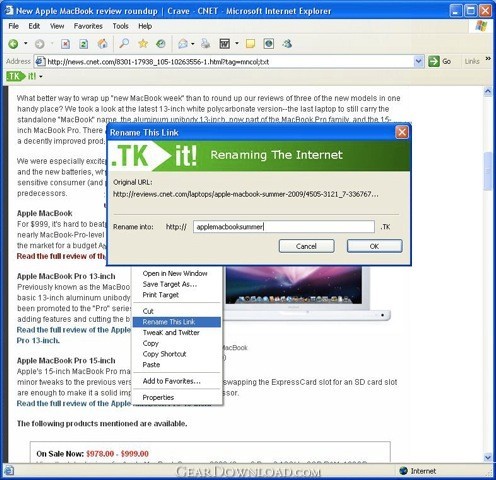496x480 pixels.
Task: Open the MacBook Pro 15-inch review link
Action: tap(73, 403)
